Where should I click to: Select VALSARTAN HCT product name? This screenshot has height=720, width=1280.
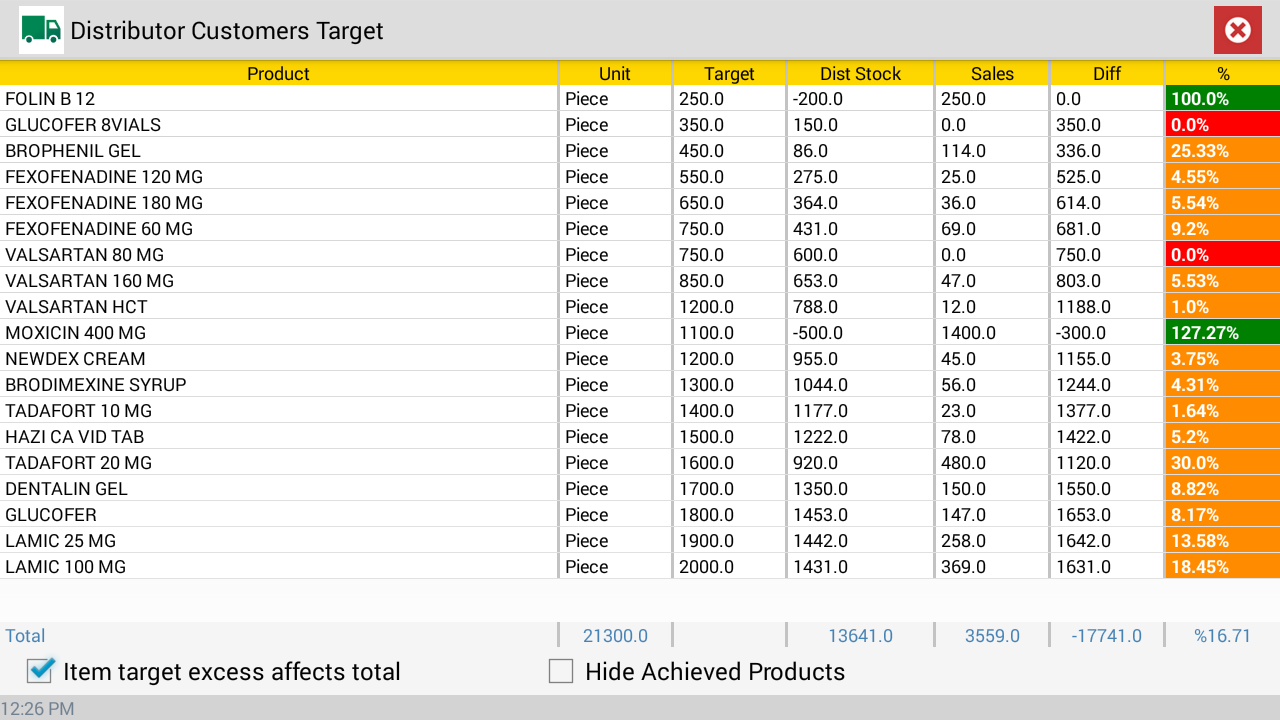click(76, 306)
